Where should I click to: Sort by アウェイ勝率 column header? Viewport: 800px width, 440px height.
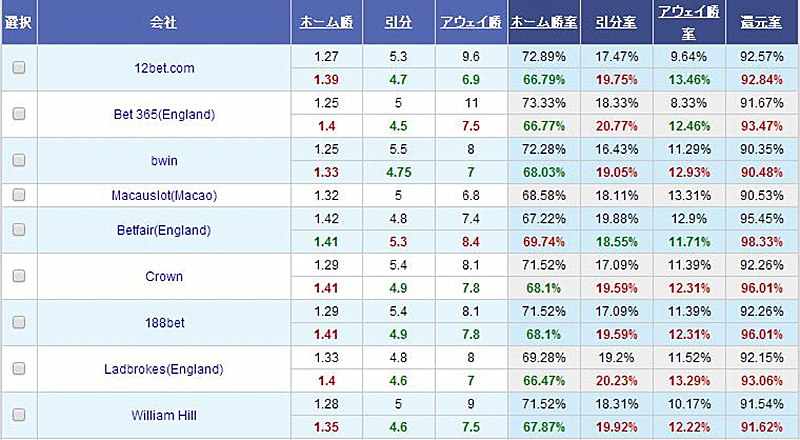pyautogui.click(x=689, y=22)
